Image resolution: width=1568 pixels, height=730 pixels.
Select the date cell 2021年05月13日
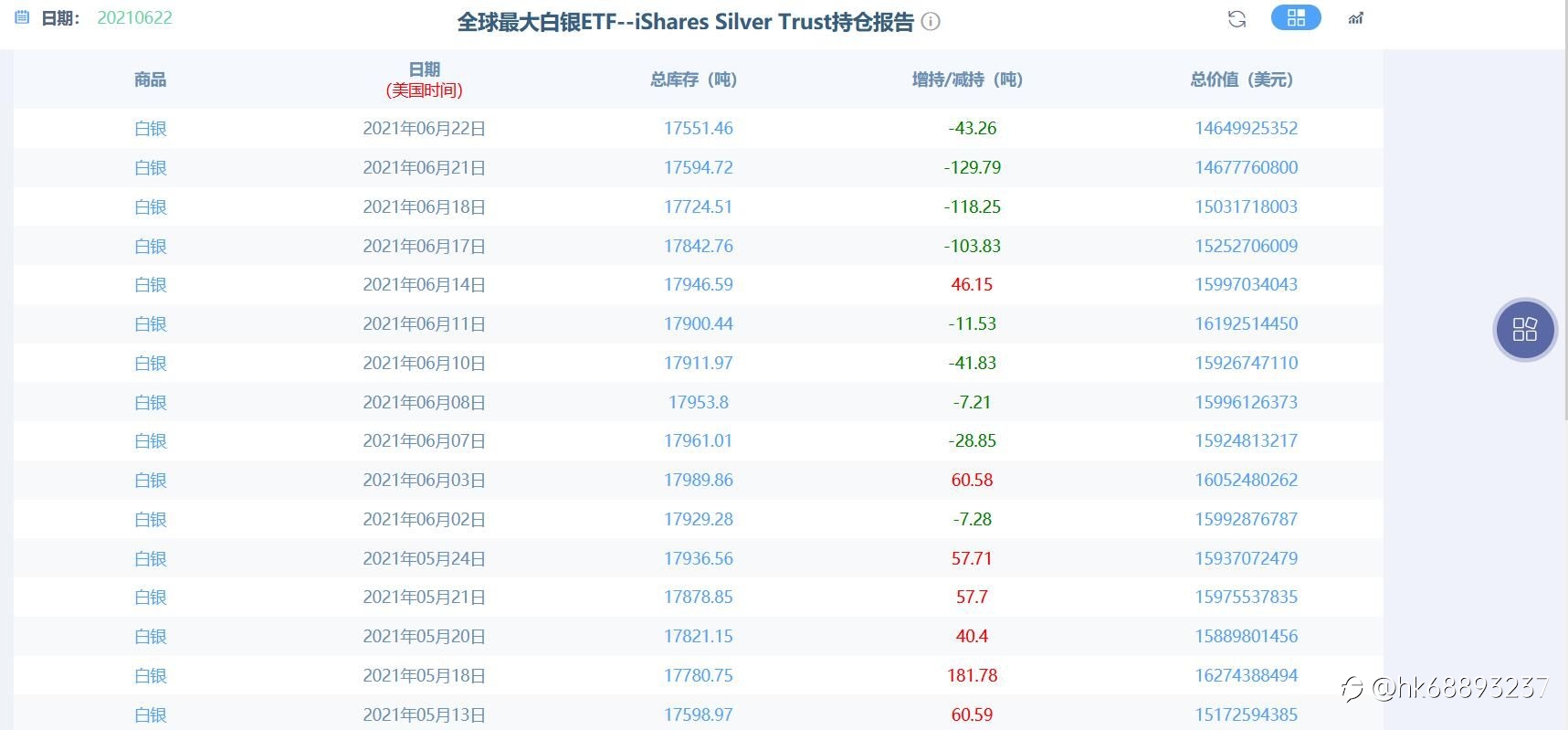pos(425,714)
